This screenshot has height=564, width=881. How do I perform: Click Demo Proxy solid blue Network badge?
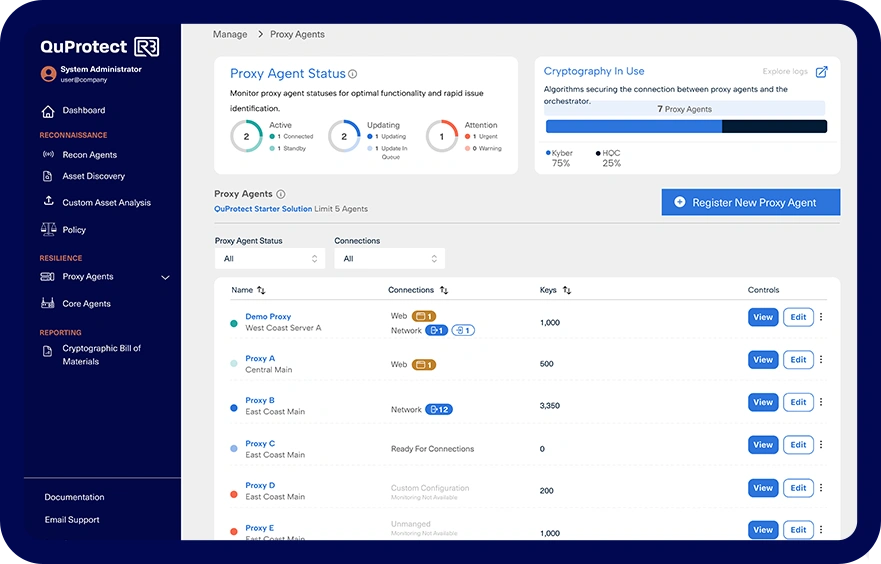click(436, 330)
